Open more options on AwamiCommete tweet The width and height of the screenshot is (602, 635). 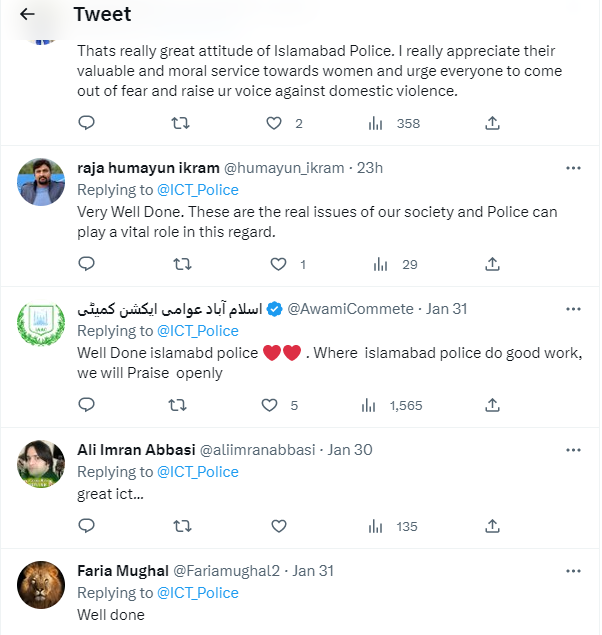[573, 309]
